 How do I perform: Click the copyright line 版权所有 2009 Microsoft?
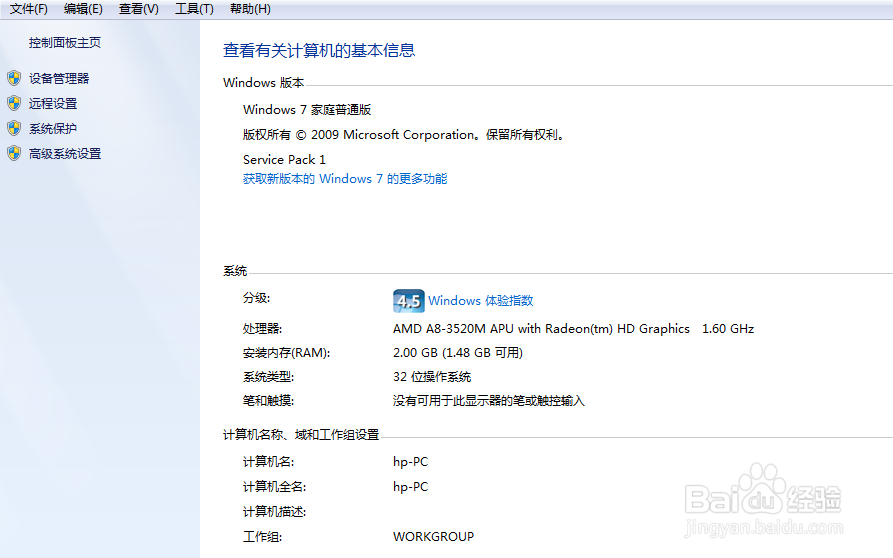pos(403,135)
